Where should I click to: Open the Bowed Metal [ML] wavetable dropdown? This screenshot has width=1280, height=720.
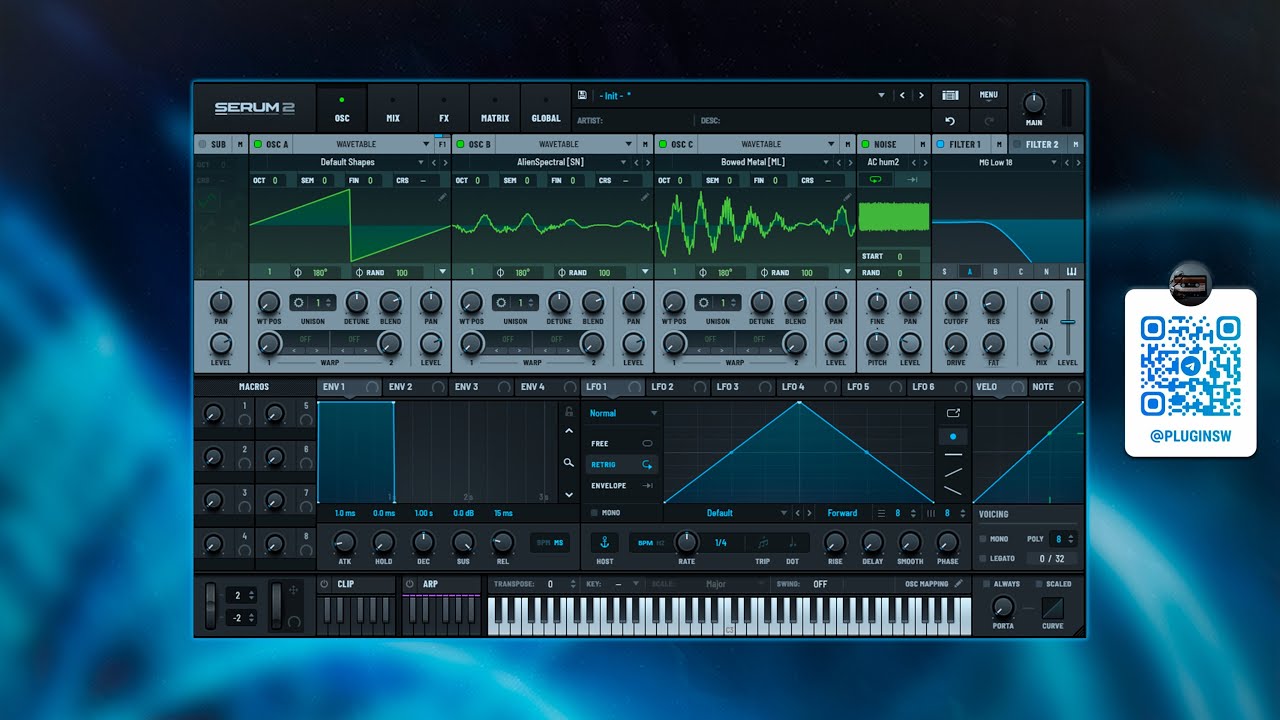[x=754, y=162]
